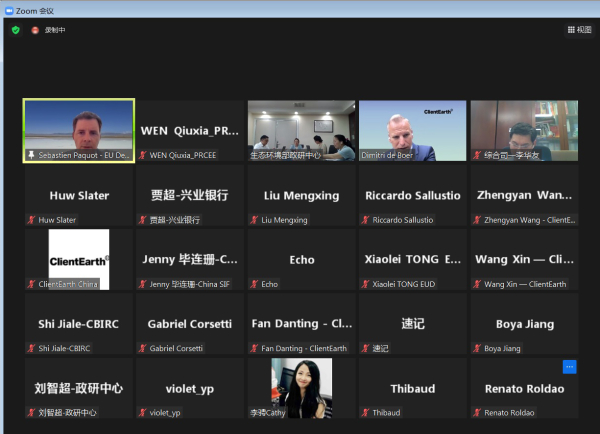Click the large Gabriel Corsetti name text
The image size is (600, 434).
pyautogui.click(x=190, y=324)
